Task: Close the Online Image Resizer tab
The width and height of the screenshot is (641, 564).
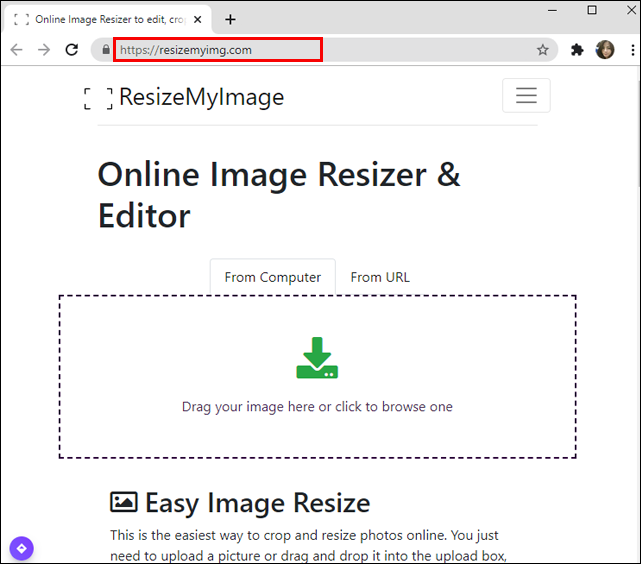Action: pos(197,19)
